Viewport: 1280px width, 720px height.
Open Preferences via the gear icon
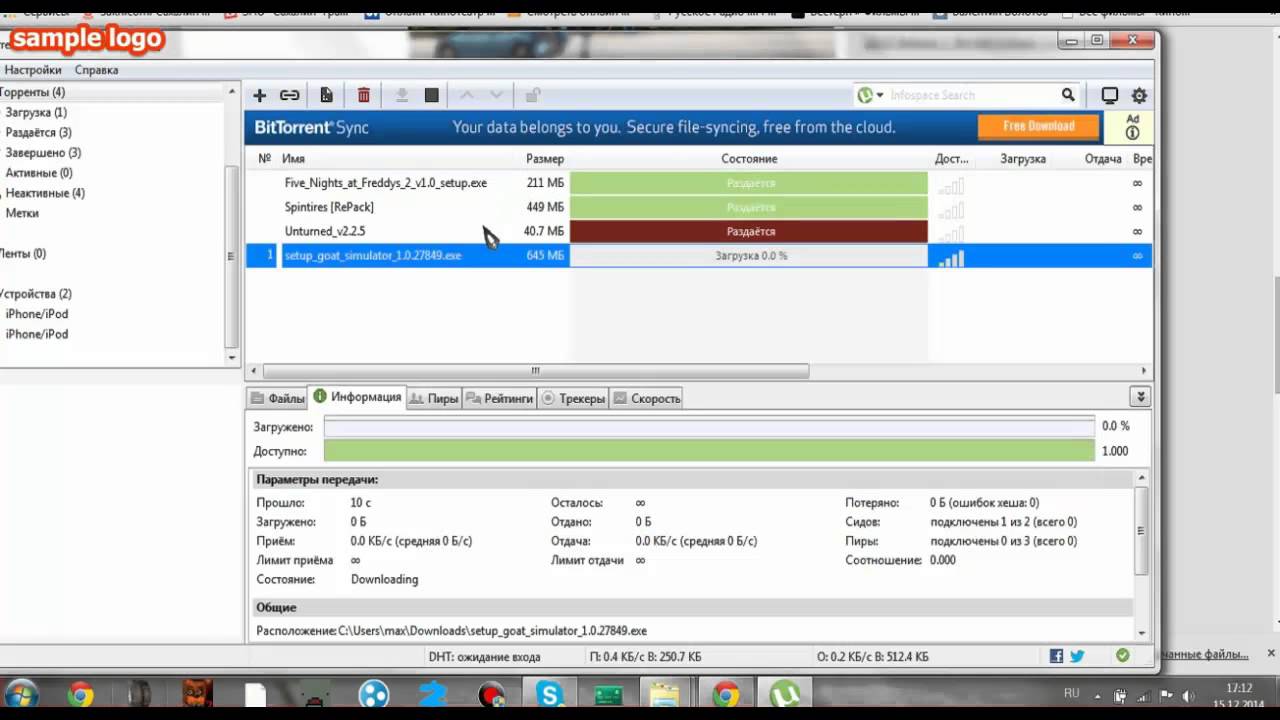pyautogui.click(x=1139, y=95)
